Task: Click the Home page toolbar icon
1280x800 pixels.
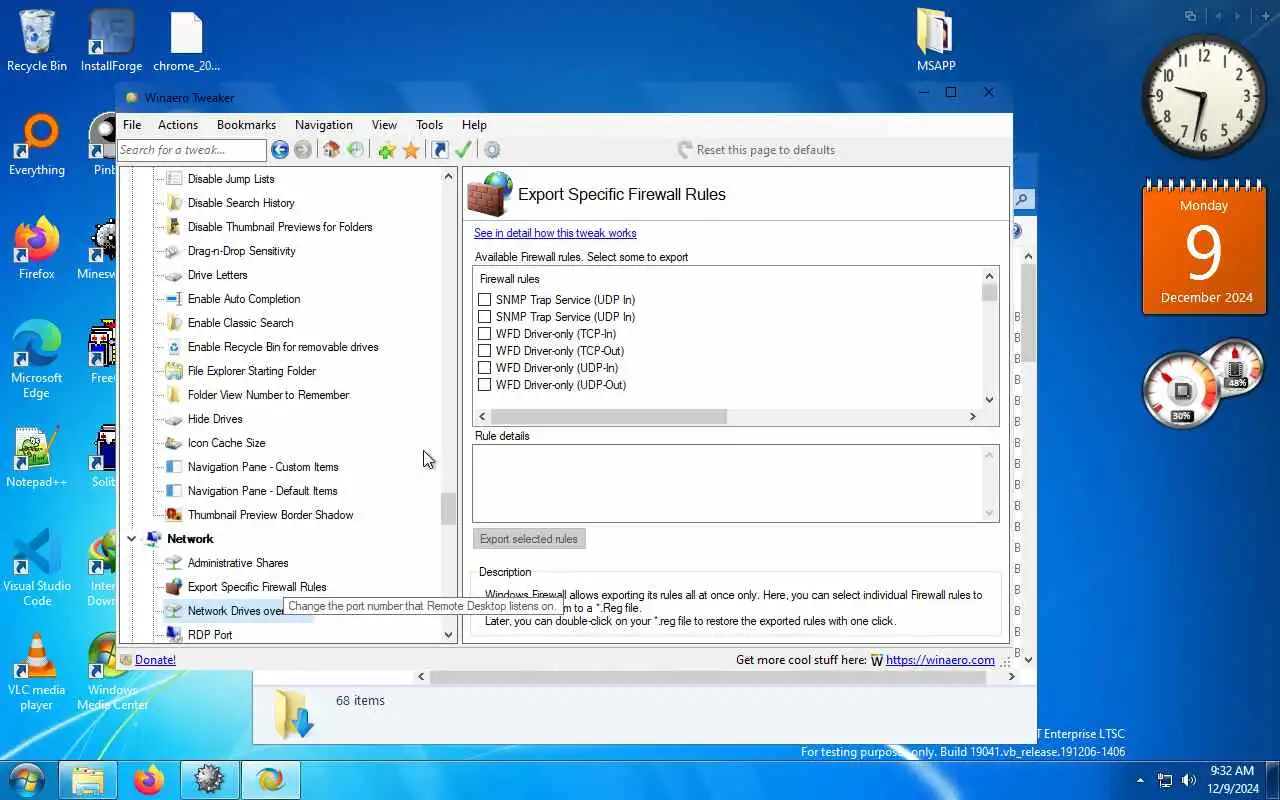Action: click(x=332, y=150)
